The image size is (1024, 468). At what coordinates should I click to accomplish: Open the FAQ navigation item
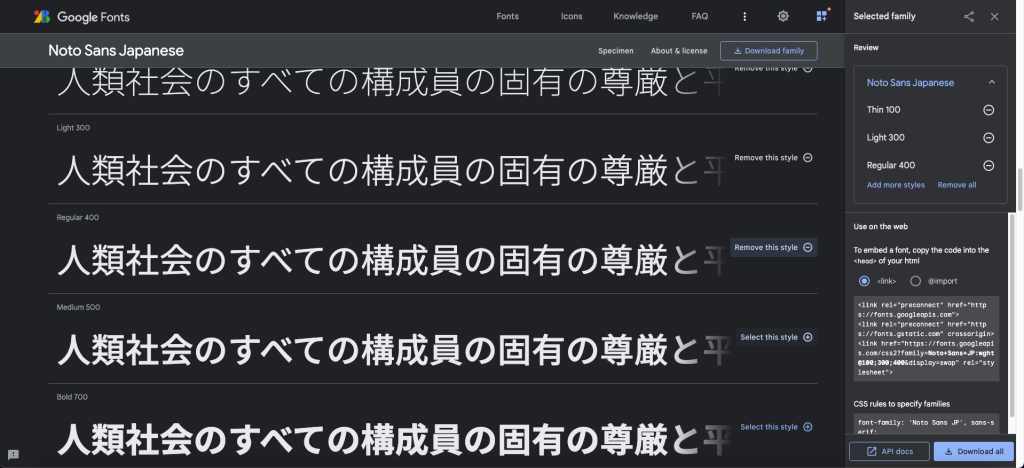click(x=699, y=16)
